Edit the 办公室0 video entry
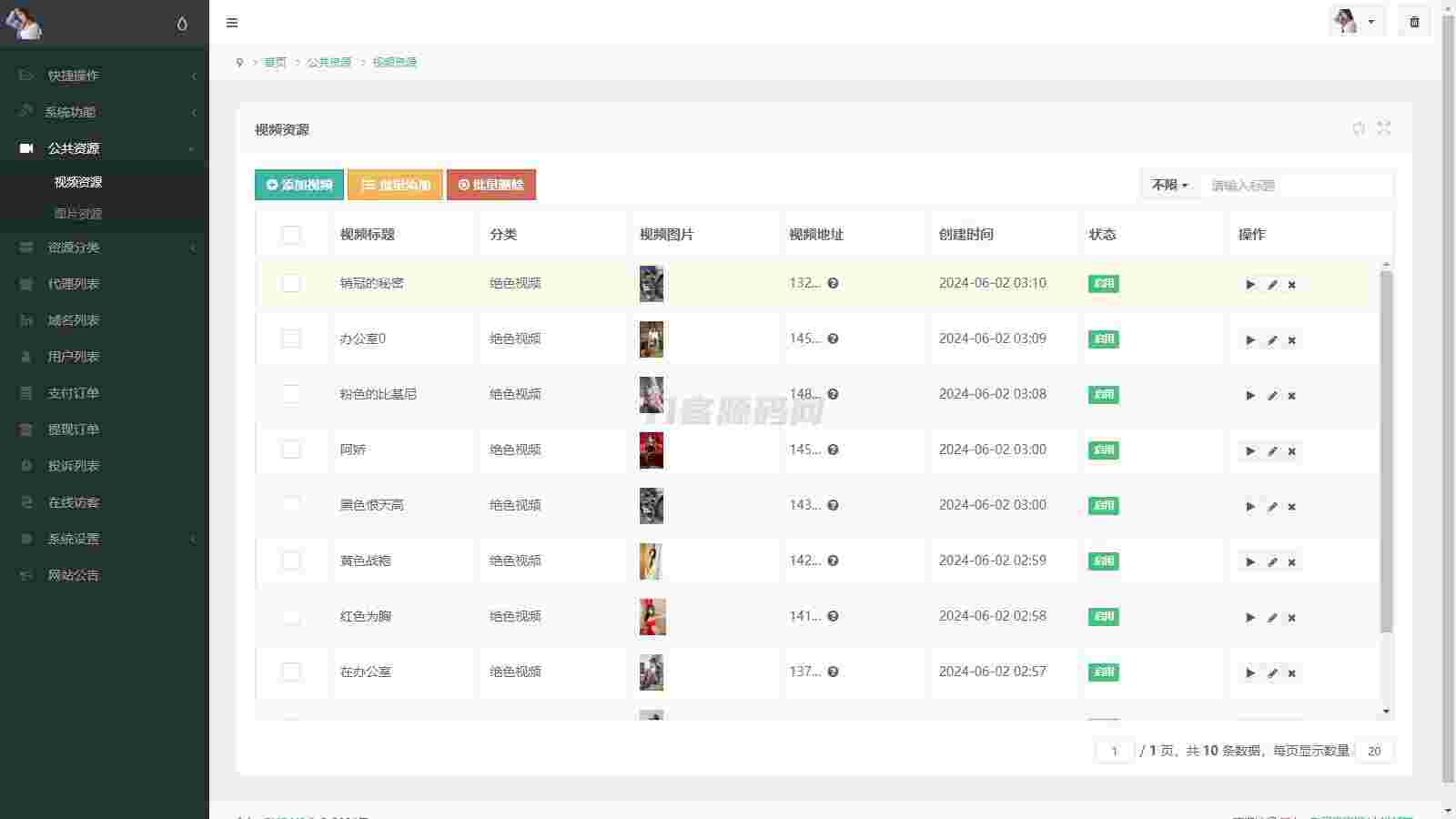 click(x=1272, y=340)
